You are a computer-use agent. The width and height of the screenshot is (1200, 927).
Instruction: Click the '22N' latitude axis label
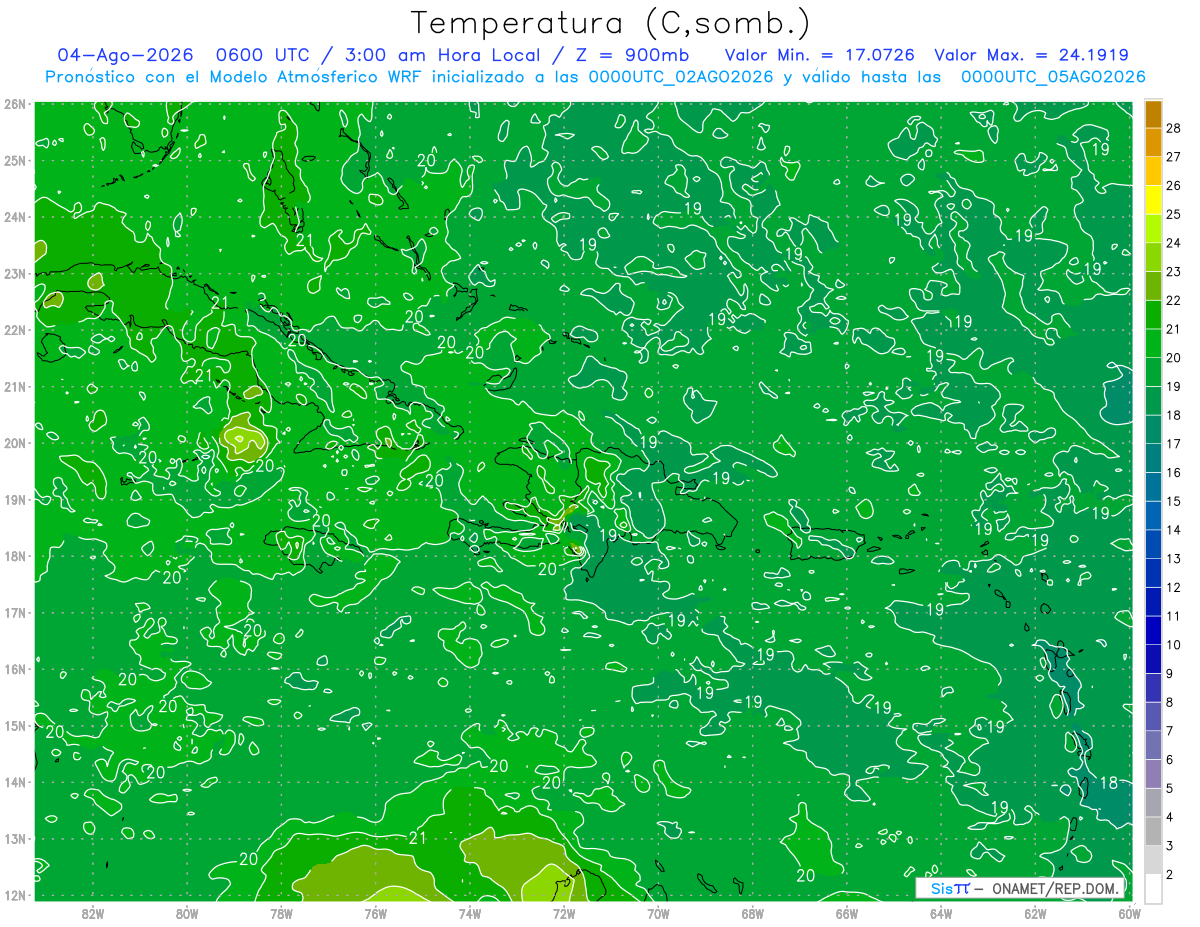tap(15, 330)
